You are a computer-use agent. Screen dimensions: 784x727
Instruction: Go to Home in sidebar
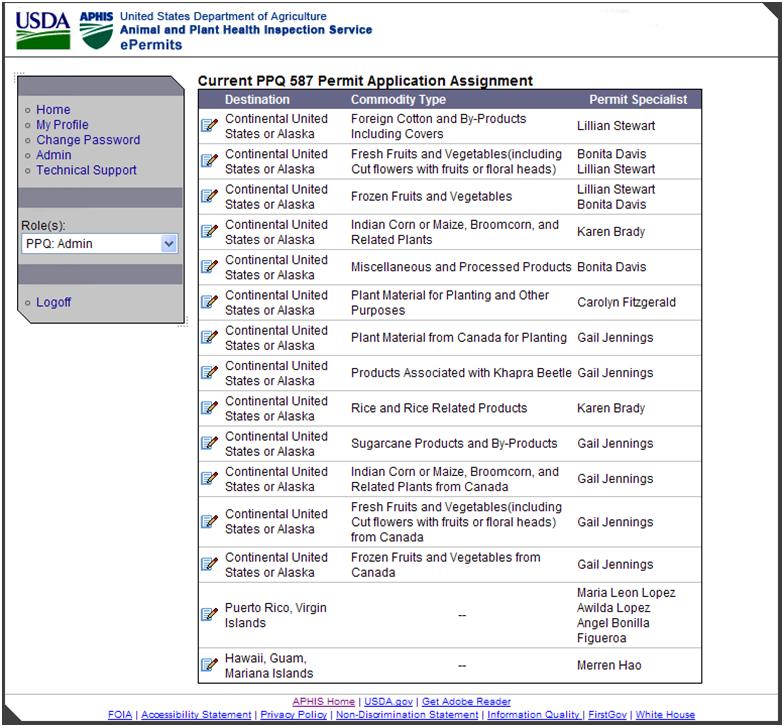(53, 110)
